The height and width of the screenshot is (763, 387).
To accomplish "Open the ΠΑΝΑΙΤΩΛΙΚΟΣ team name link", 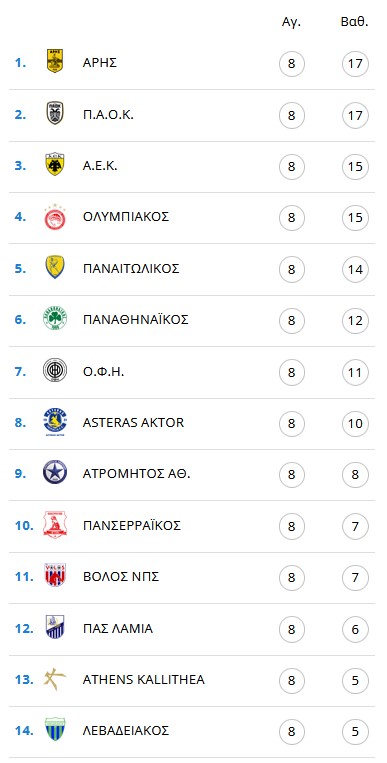I will pyautogui.click(x=131, y=269).
